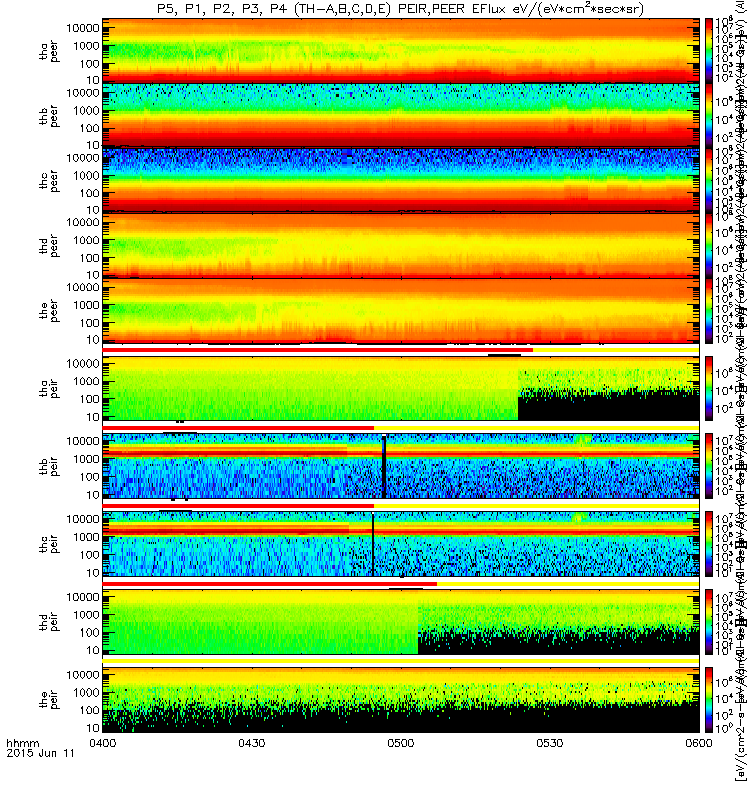750x800 pixels.
Task: Click the plot title text at top
Action: pyautogui.click(x=400, y=9)
